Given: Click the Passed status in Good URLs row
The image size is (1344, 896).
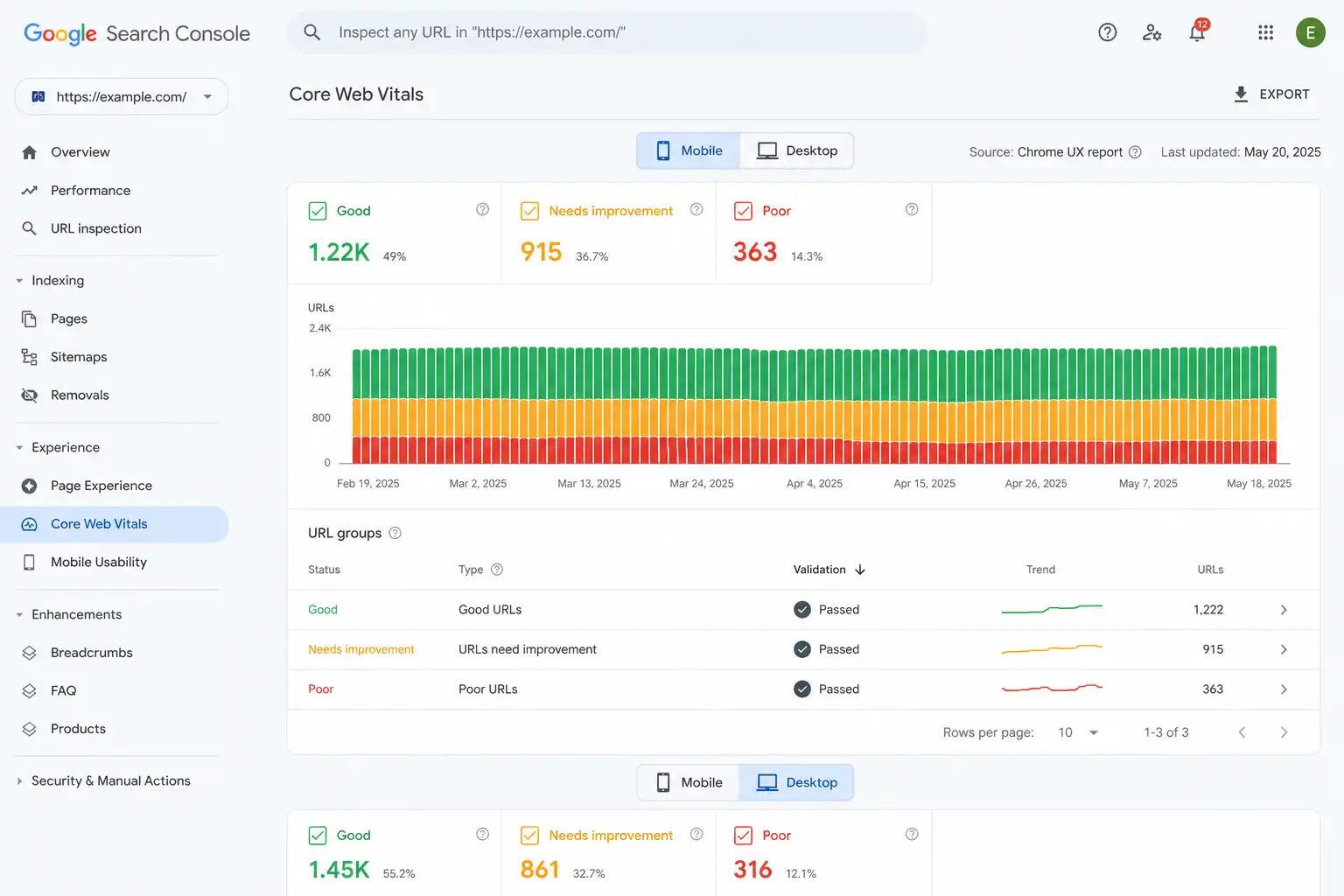Looking at the screenshot, I should (827, 610).
